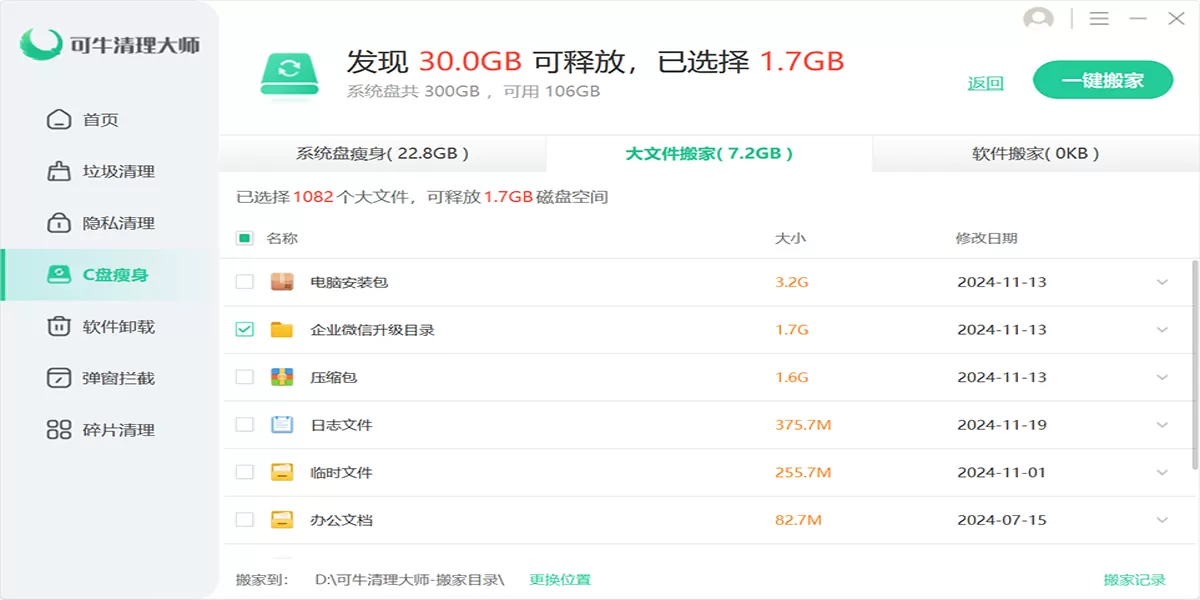1200x600 pixels.
Task: Check the 电脑安装包 checkbox
Action: 244,282
